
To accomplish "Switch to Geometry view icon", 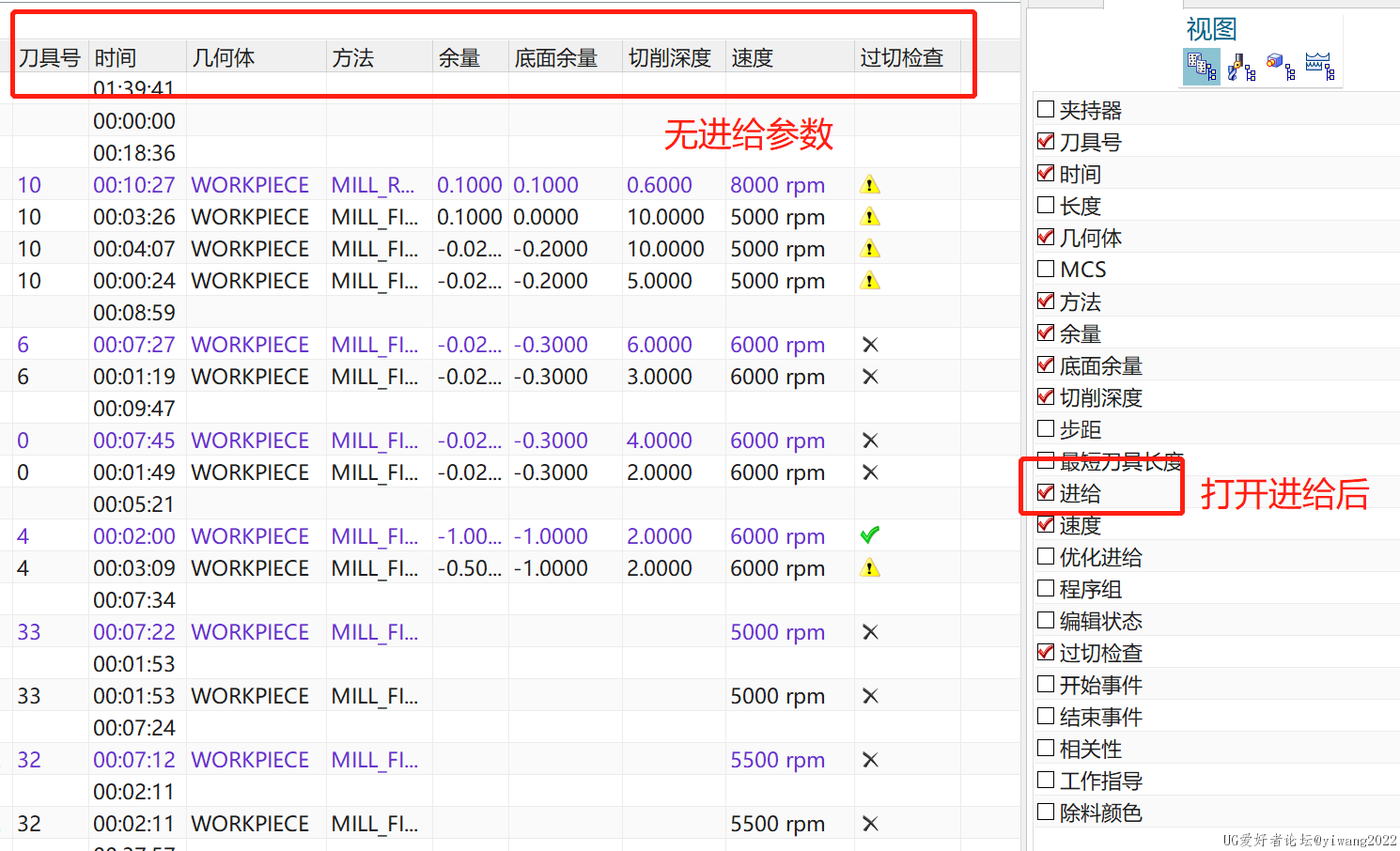I will click(1281, 67).
